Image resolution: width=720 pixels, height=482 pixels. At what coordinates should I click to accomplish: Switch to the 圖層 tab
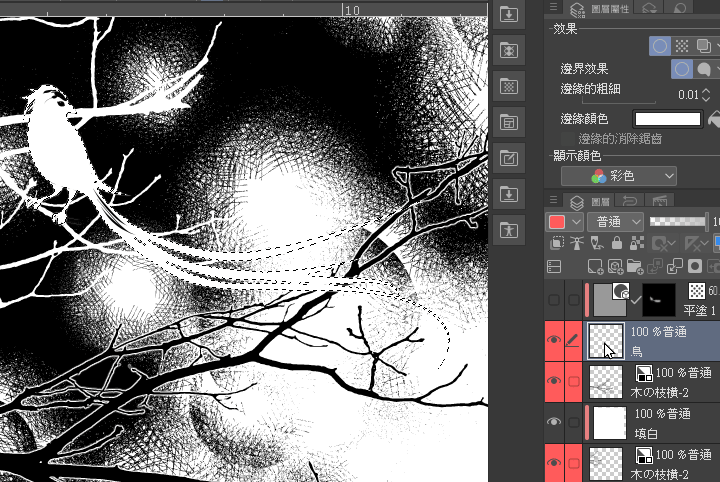(x=590, y=201)
